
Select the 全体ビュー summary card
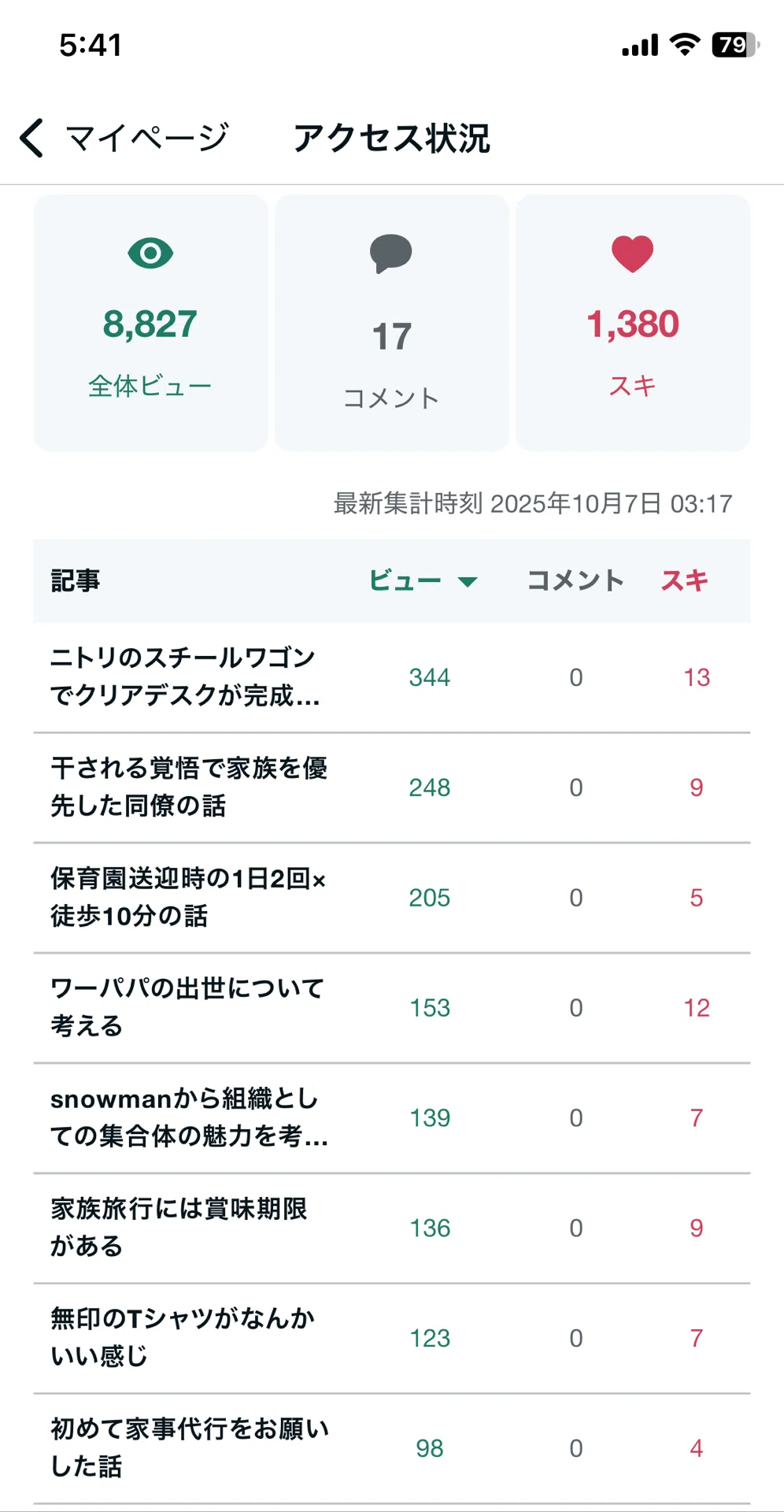150,323
